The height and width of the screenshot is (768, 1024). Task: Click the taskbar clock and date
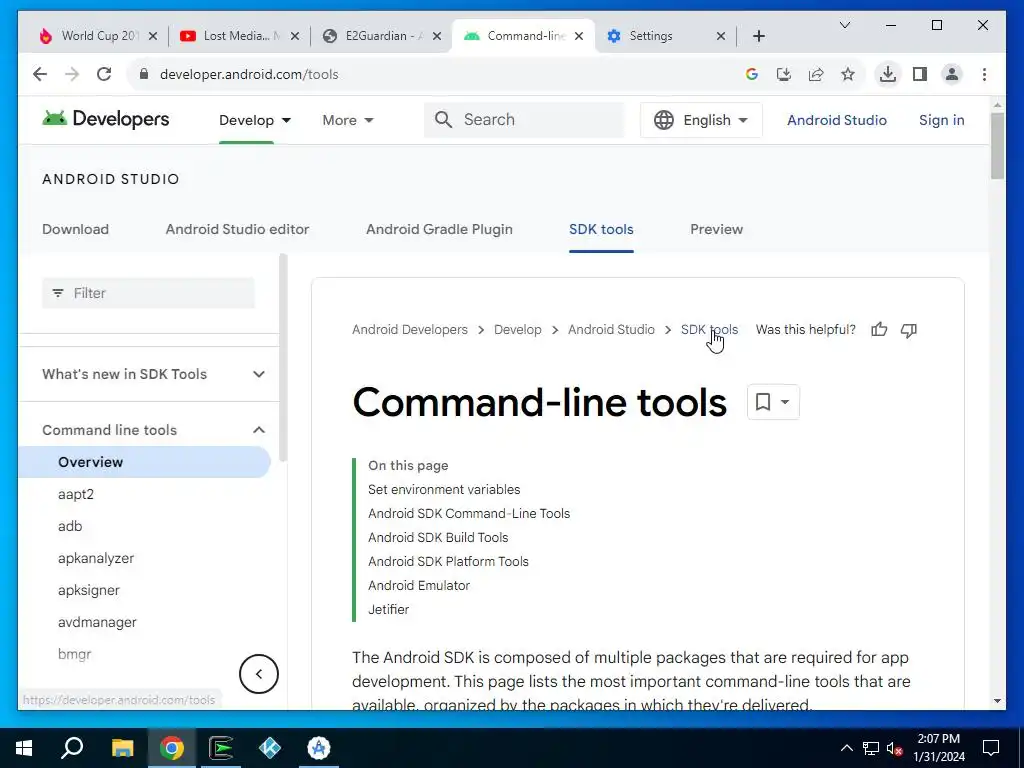(938, 748)
